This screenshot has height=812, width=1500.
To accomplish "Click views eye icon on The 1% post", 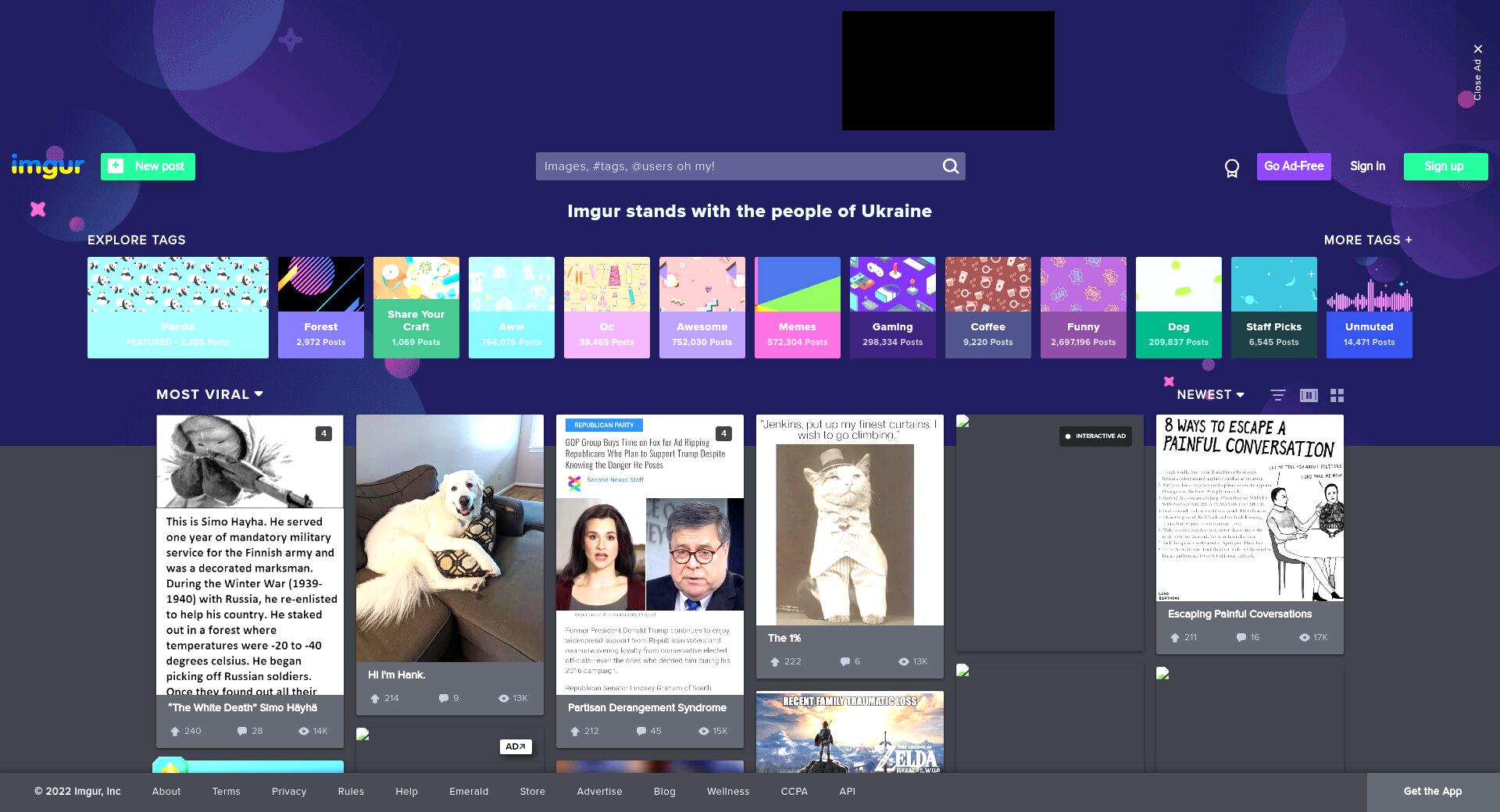I will point(904,662).
